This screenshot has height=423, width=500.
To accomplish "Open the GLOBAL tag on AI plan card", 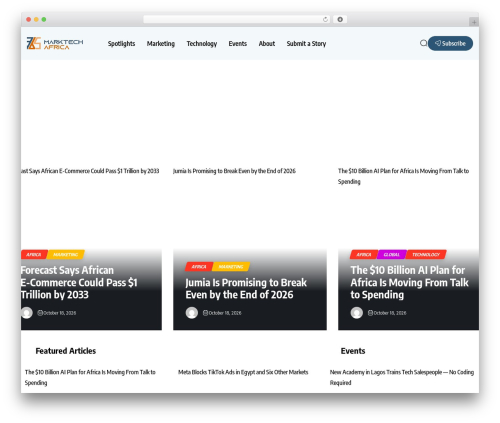I will [x=392, y=255].
